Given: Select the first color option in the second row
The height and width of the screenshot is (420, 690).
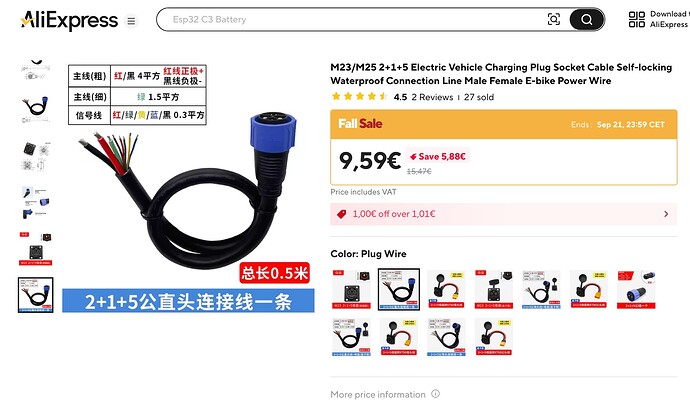Looking at the screenshot, I should click(351, 337).
